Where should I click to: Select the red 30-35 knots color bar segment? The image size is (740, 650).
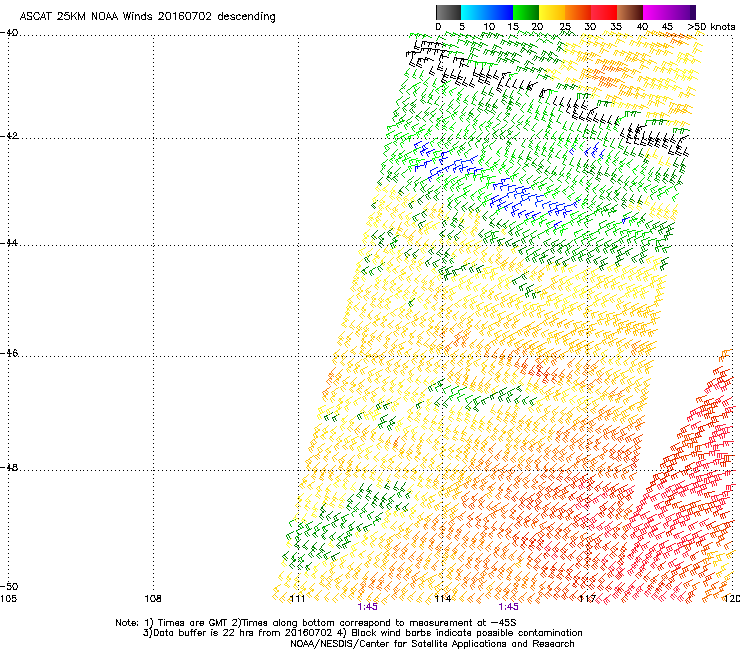[x=604, y=12]
